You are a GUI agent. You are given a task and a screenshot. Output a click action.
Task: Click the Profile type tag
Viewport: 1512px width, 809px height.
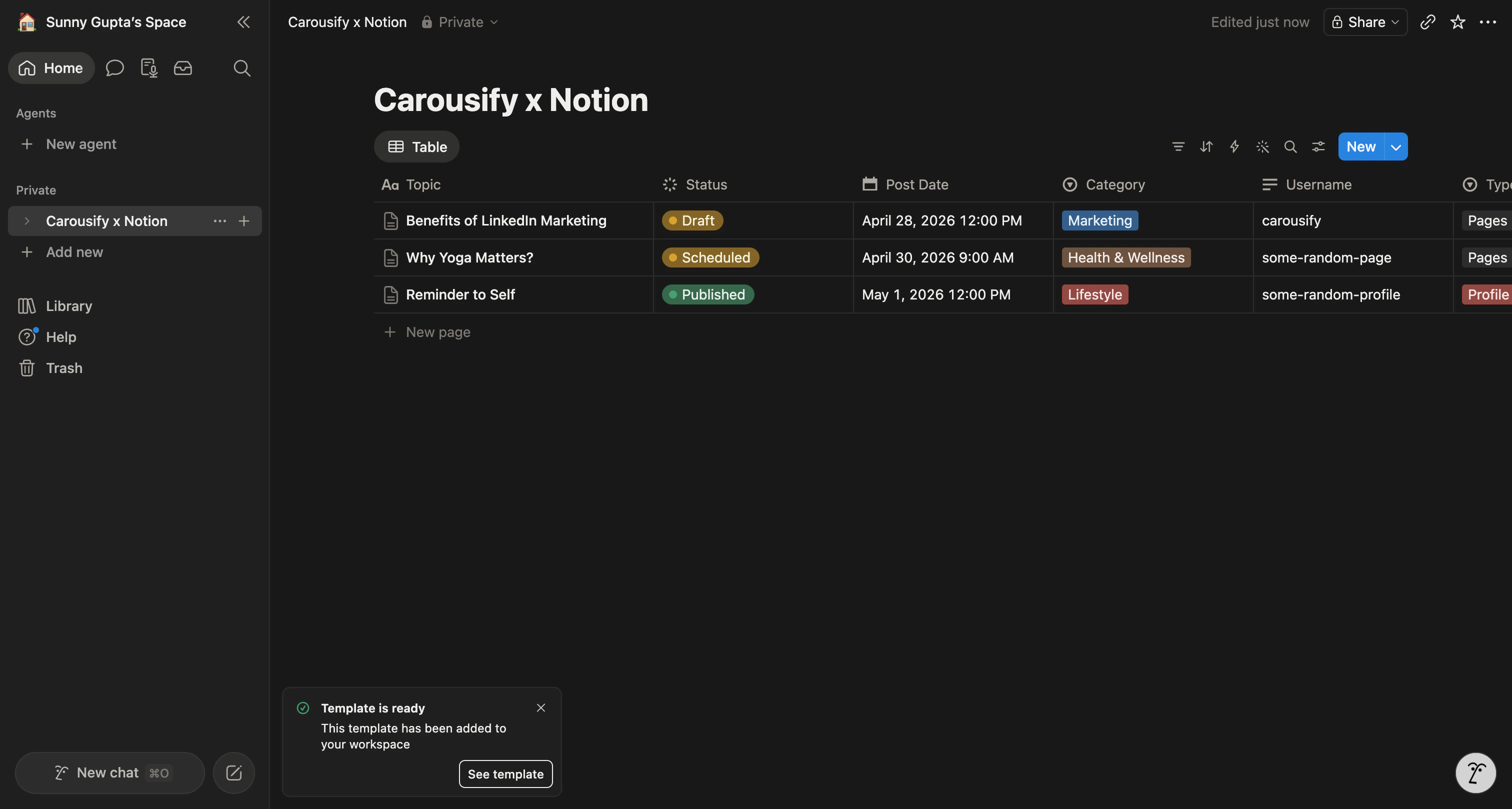coord(1487,294)
